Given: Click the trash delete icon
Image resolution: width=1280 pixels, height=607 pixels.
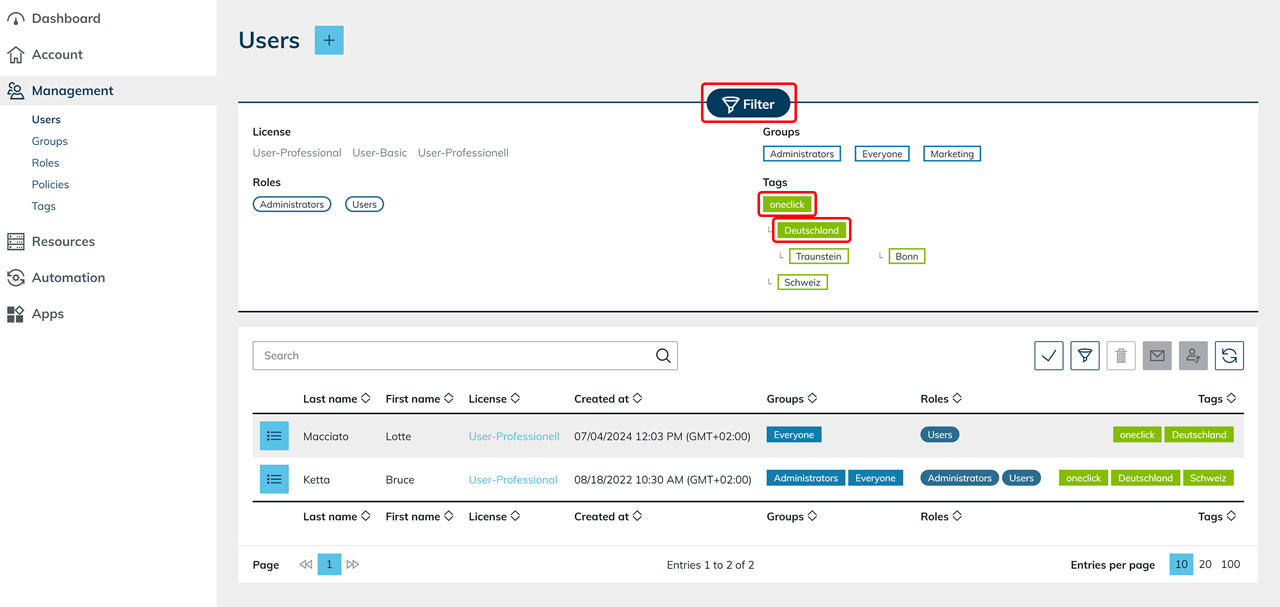Looking at the screenshot, I should [x=1121, y=356].
